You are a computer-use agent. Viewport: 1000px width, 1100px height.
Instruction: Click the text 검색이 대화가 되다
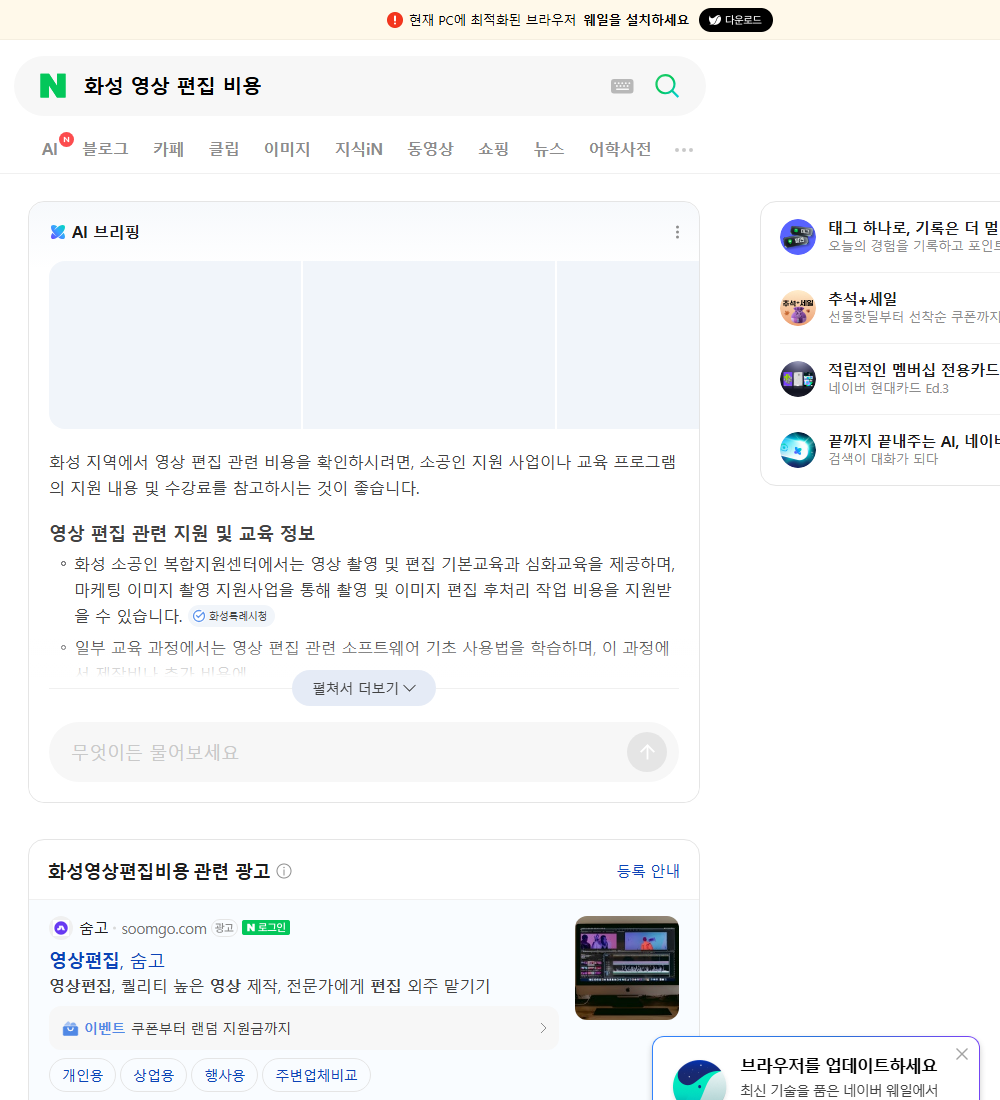(x=883, y=459)
